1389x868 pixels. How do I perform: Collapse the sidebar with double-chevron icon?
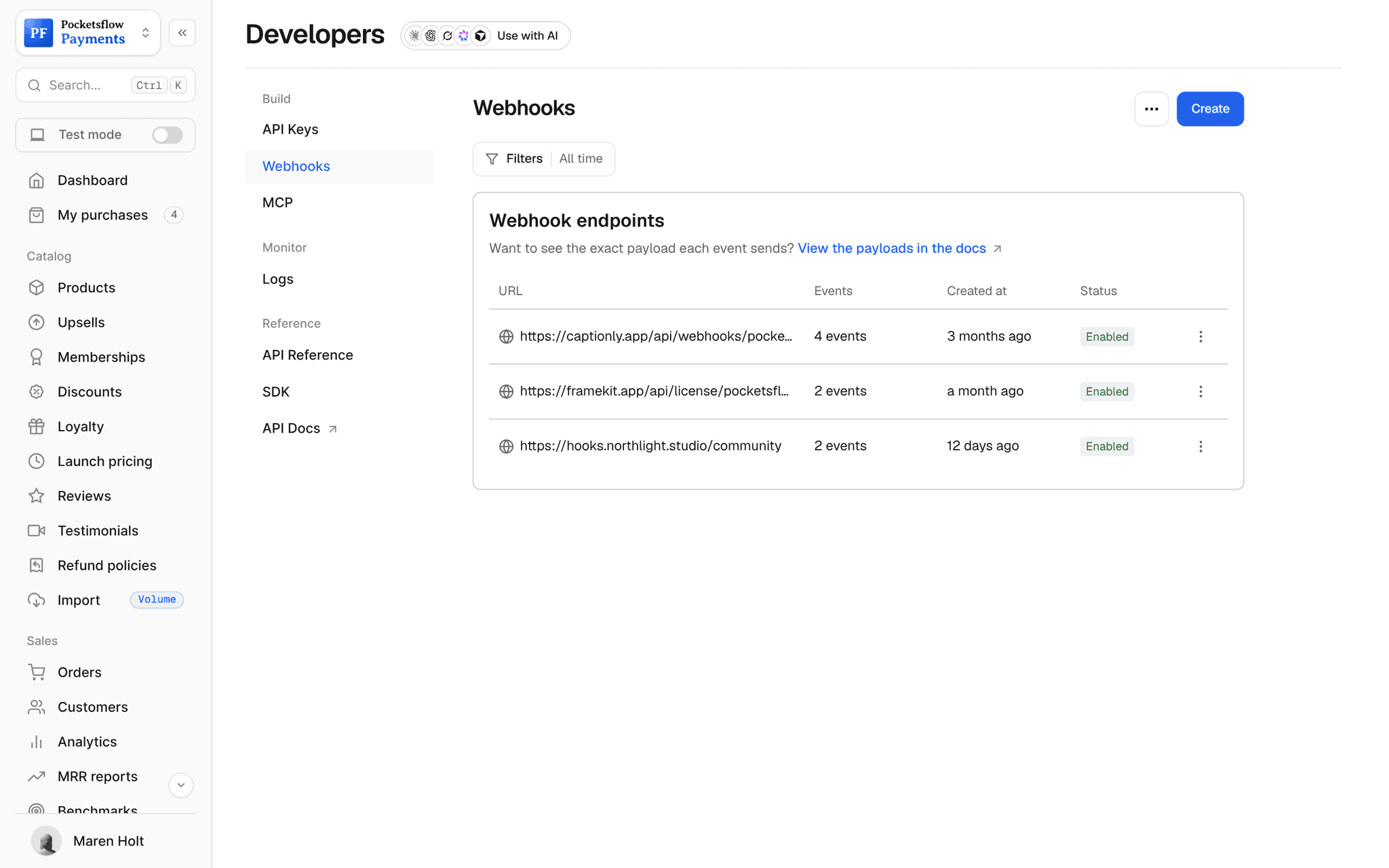[x=182, y=33]
